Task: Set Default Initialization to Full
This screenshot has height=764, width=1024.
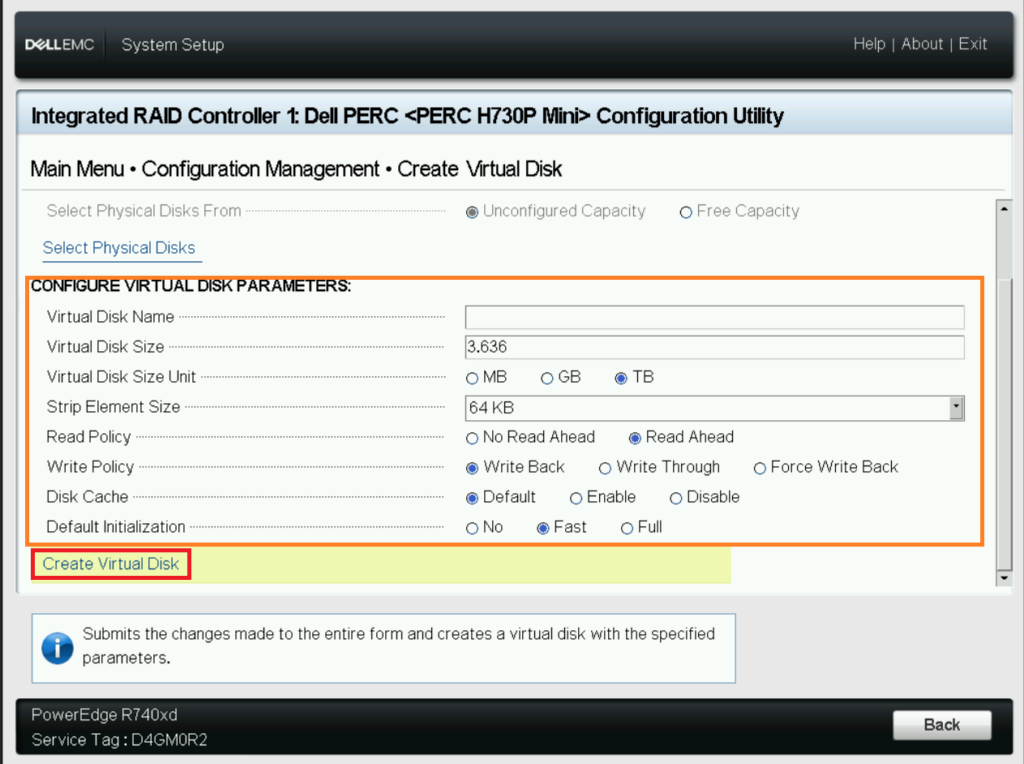Action: click(627, 528)
